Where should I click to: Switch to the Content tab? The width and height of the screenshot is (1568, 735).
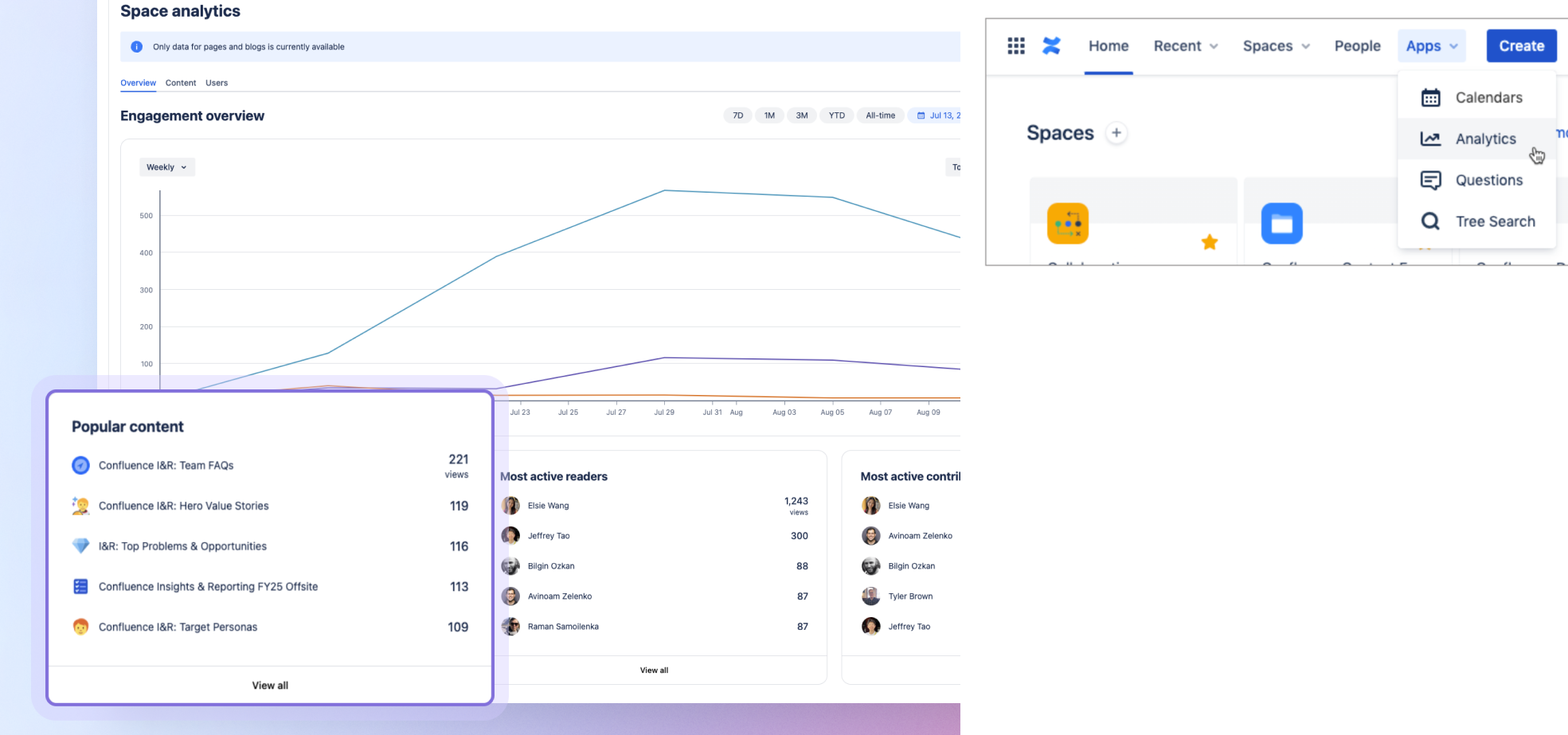coord(181,83)
